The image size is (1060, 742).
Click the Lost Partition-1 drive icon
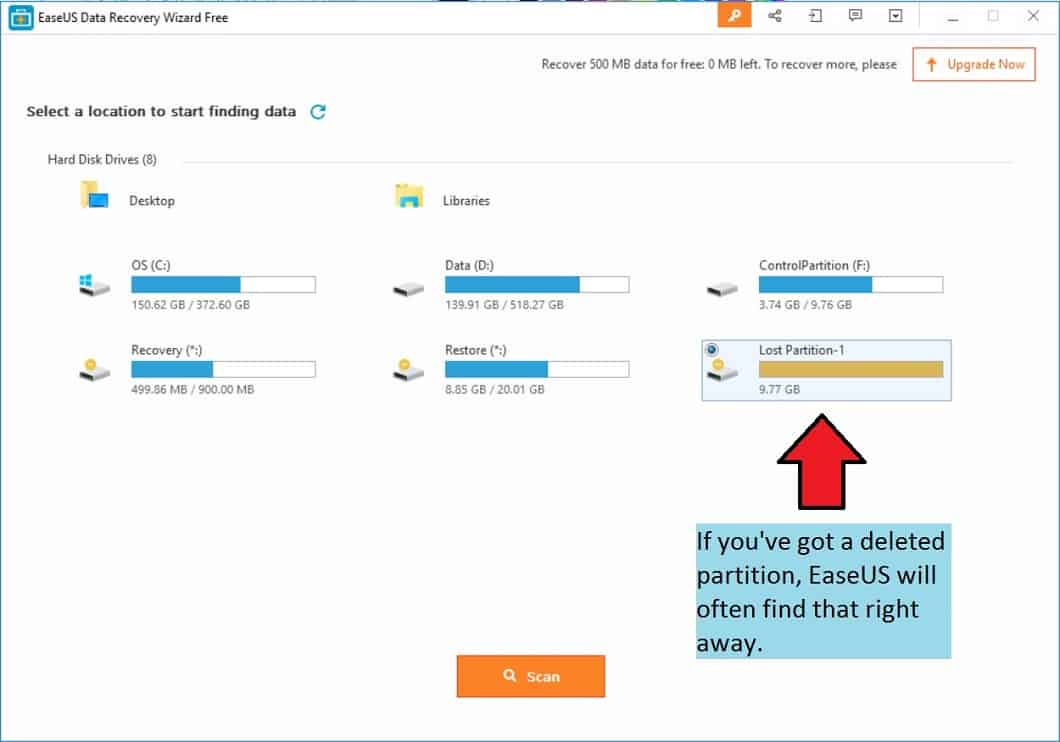tap(722, 370)
